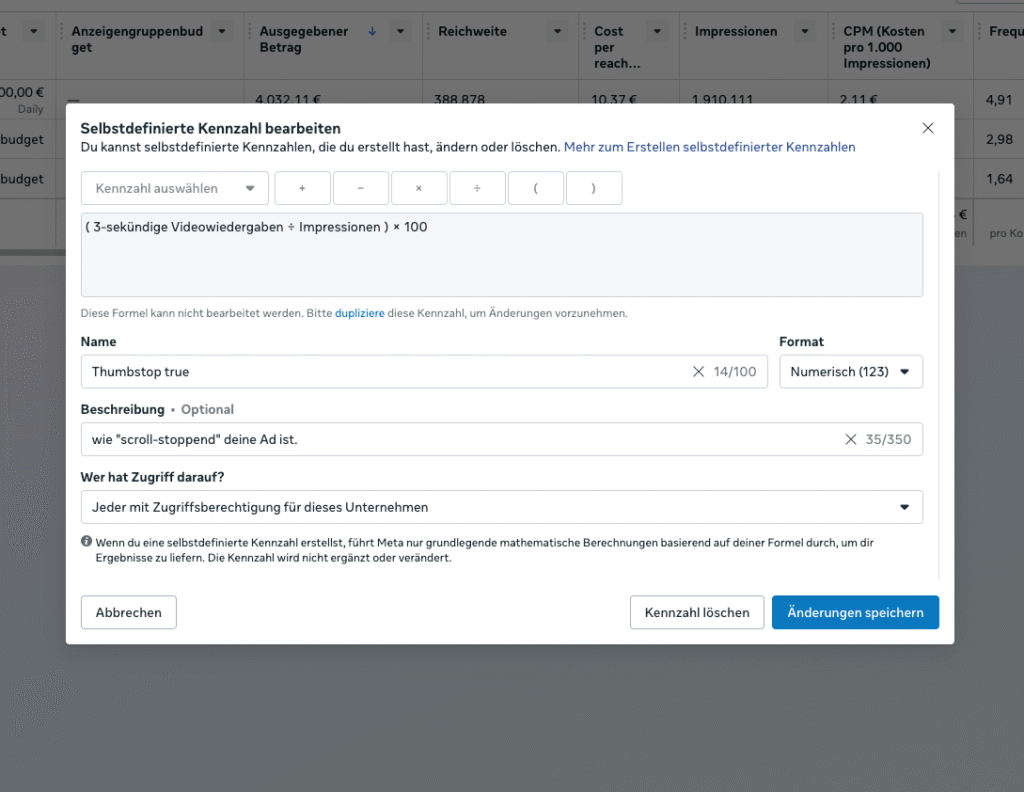Open the Kennzahl auswählen dropdown
The width and height of the screenshot is (1024, 792).
tap(175, 188)
